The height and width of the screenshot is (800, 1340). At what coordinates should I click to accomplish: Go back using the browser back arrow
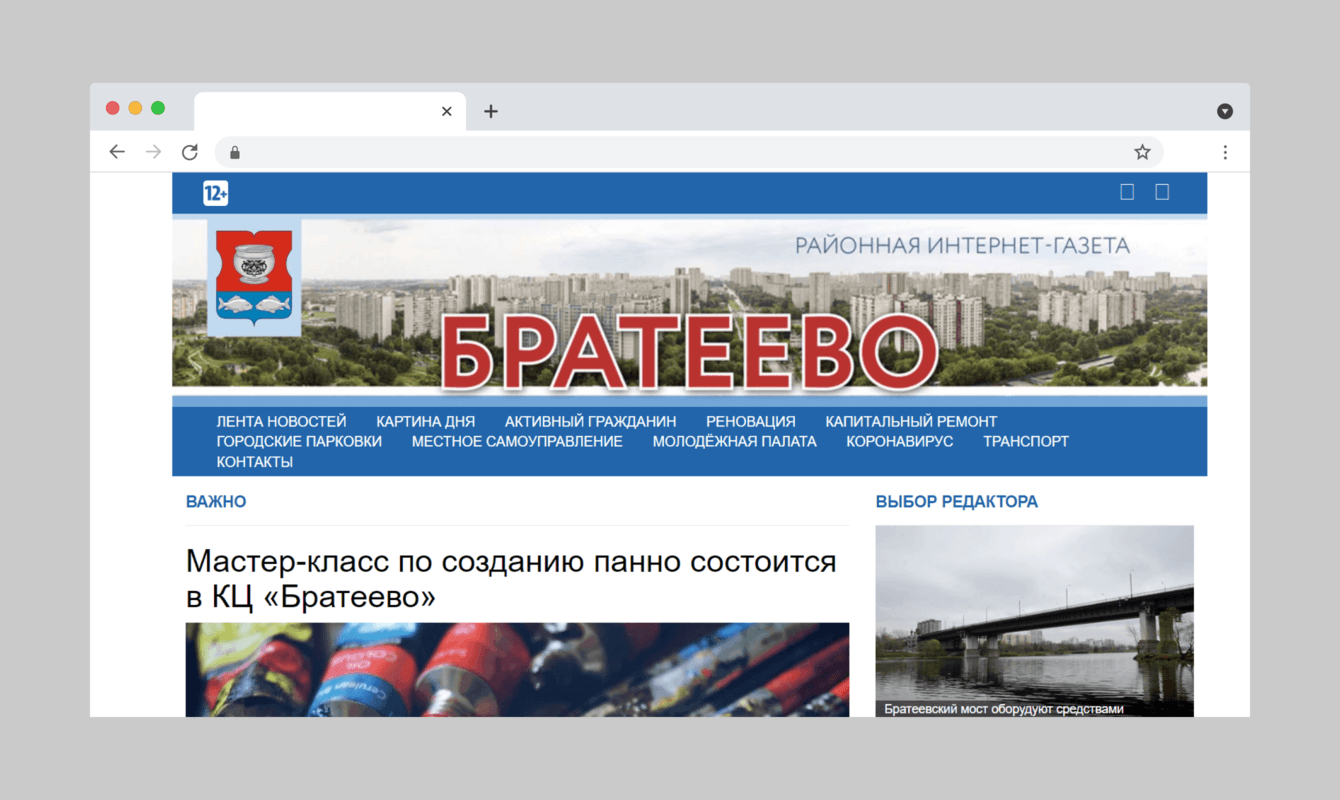[x=117, y=151]
